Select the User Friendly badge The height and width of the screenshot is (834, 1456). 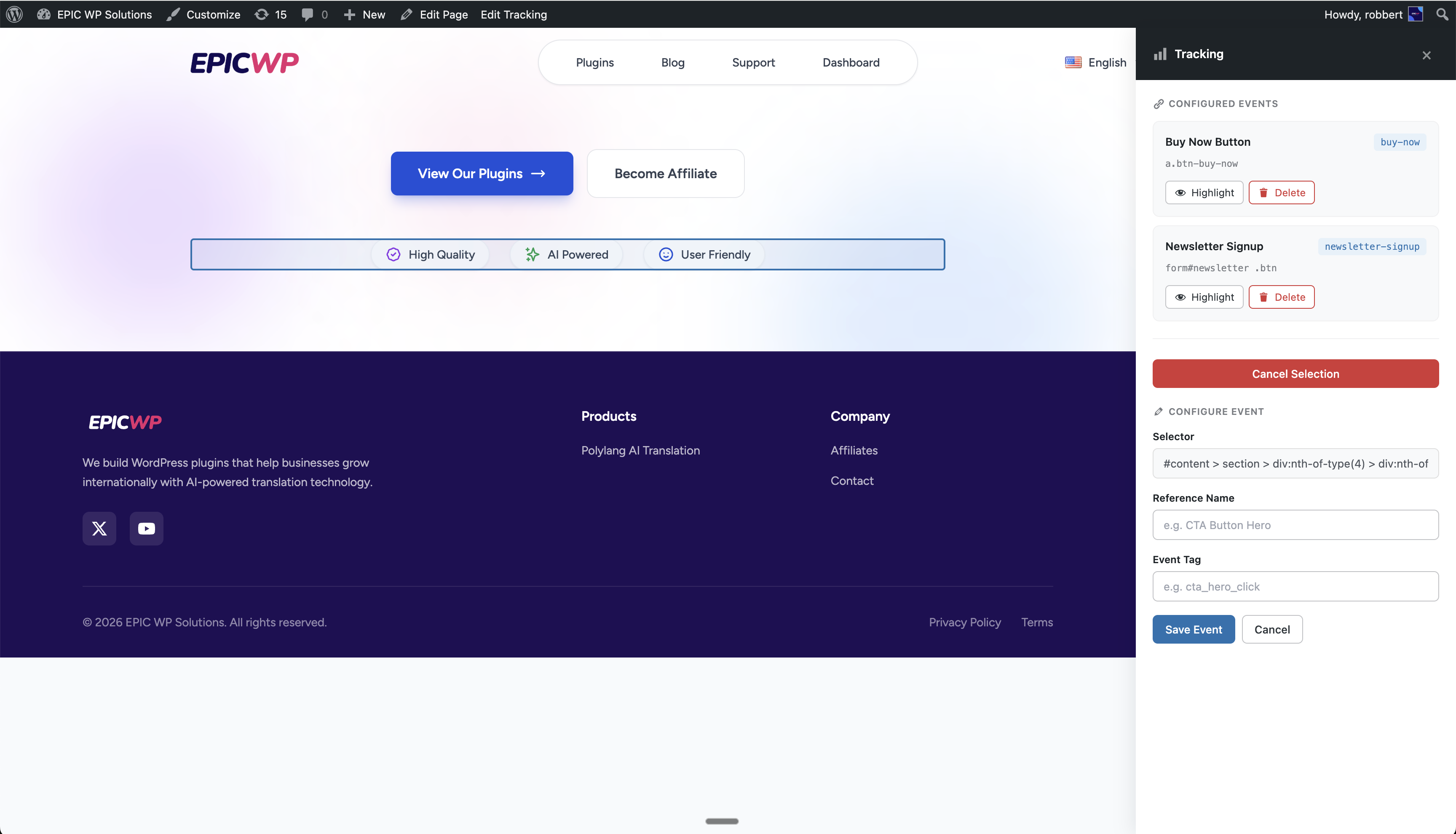point(704,254)
